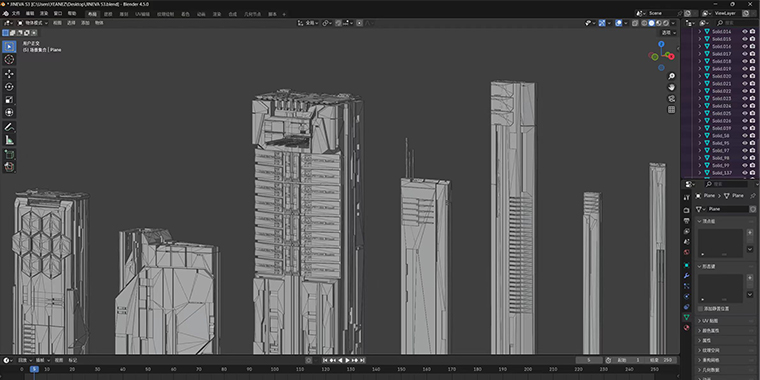
Task: Open the Material properties tab
Action: 686,328
